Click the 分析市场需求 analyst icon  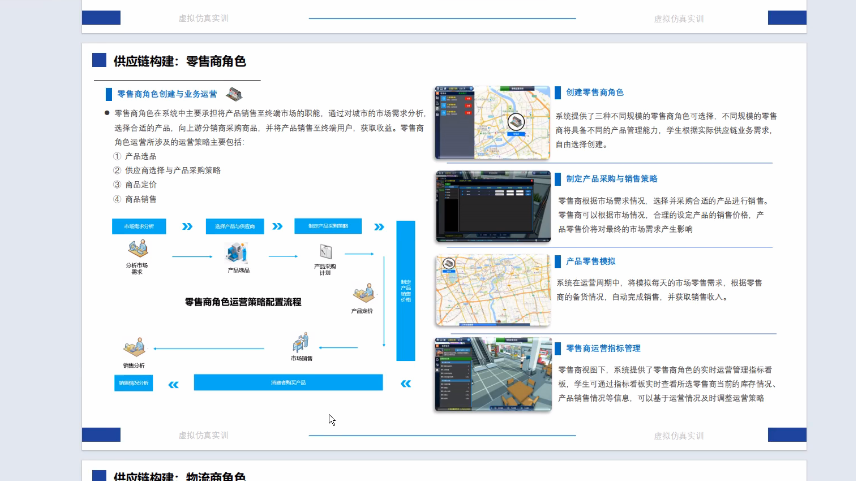coord(137,252)
